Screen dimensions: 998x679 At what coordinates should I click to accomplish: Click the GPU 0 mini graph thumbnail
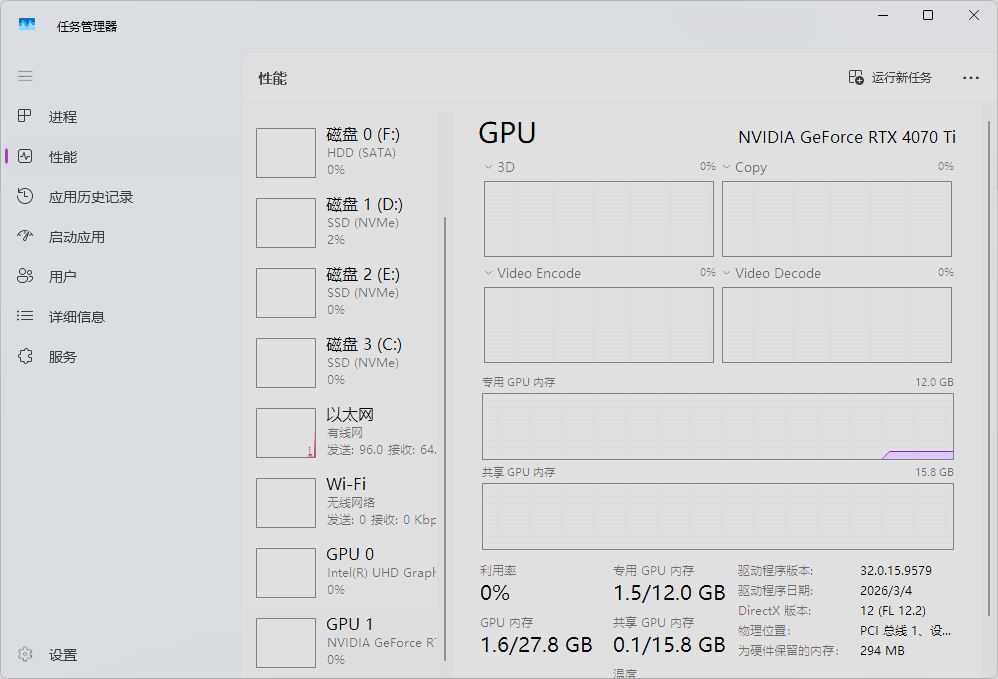pyautogui.click(x=286, y=573)
